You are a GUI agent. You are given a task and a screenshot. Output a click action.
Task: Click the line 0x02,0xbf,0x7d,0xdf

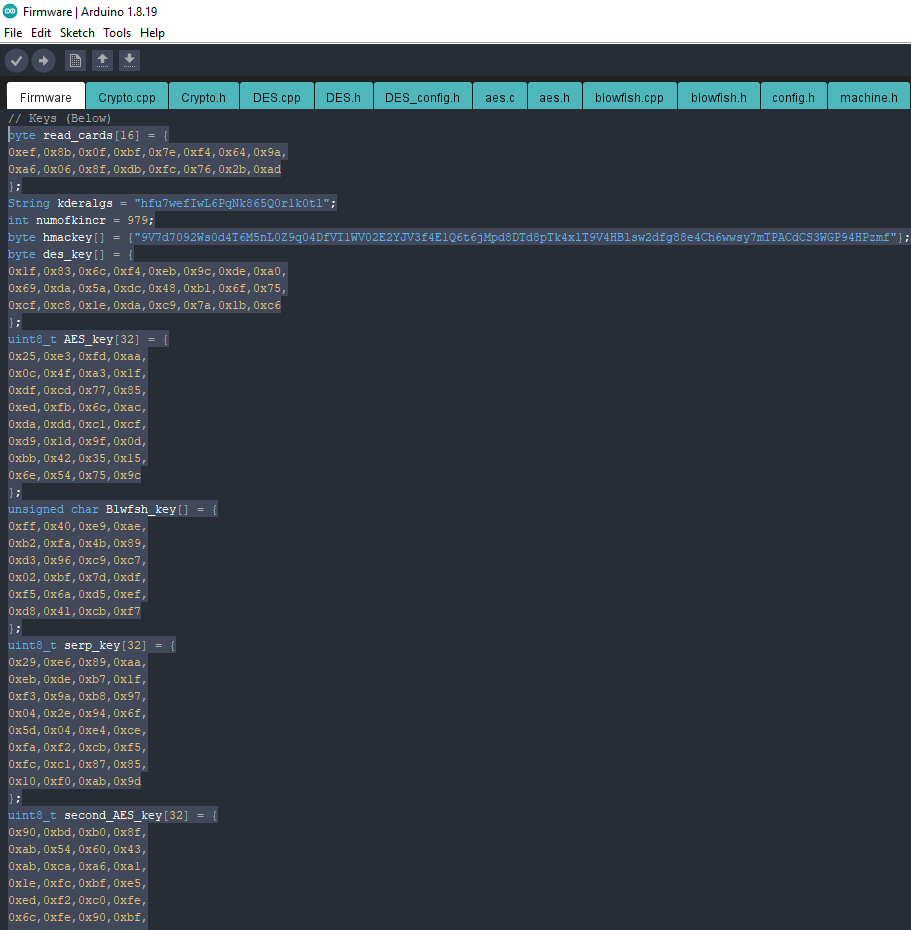pyautogui.click(x=77, y=577)
